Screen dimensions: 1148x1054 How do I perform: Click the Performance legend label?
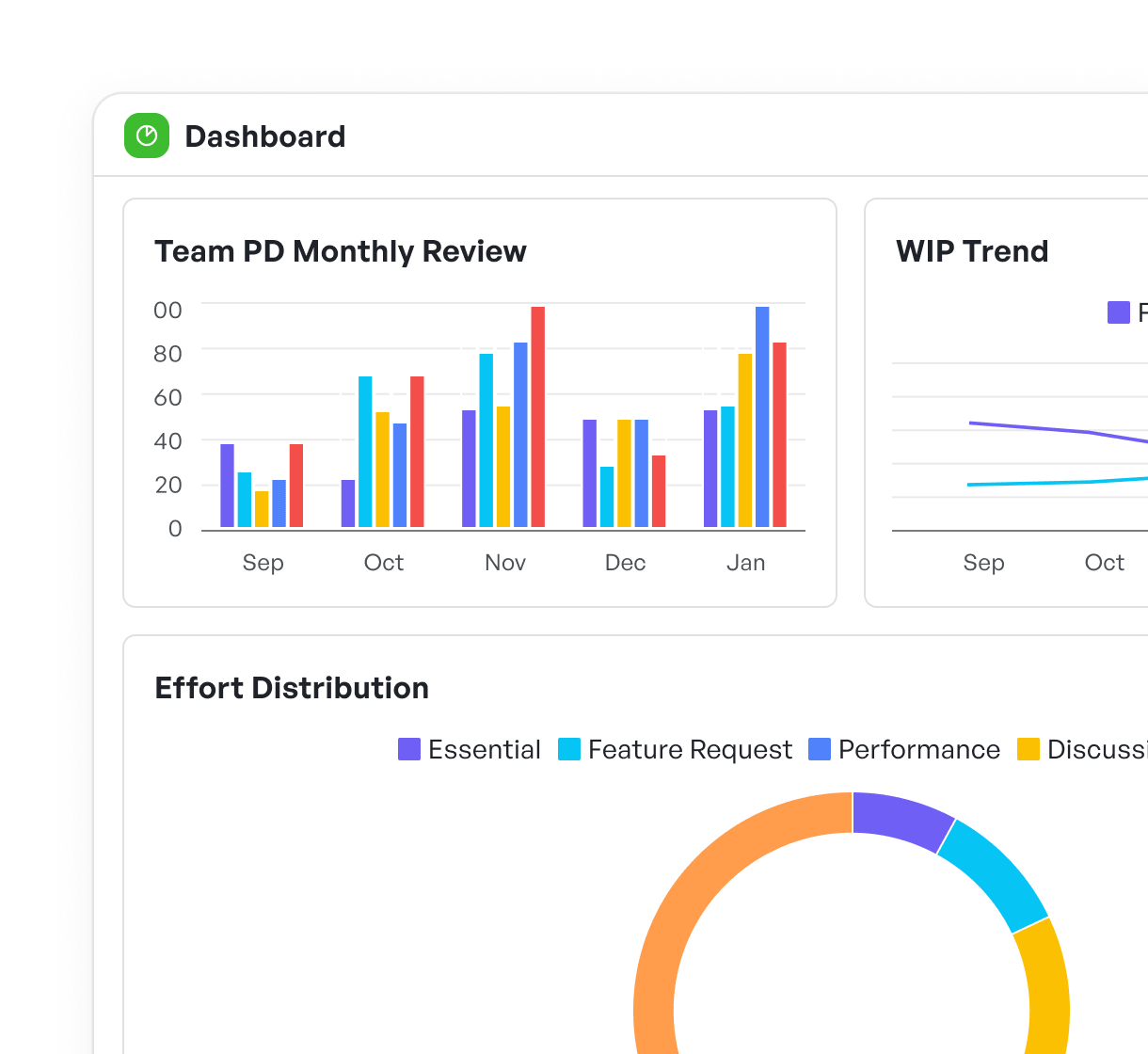(919, 749)
